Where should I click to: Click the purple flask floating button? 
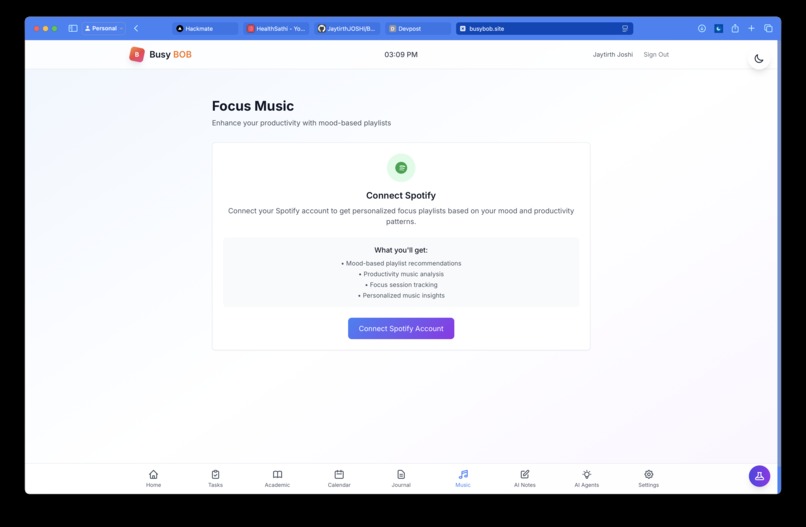coord(759,476)
